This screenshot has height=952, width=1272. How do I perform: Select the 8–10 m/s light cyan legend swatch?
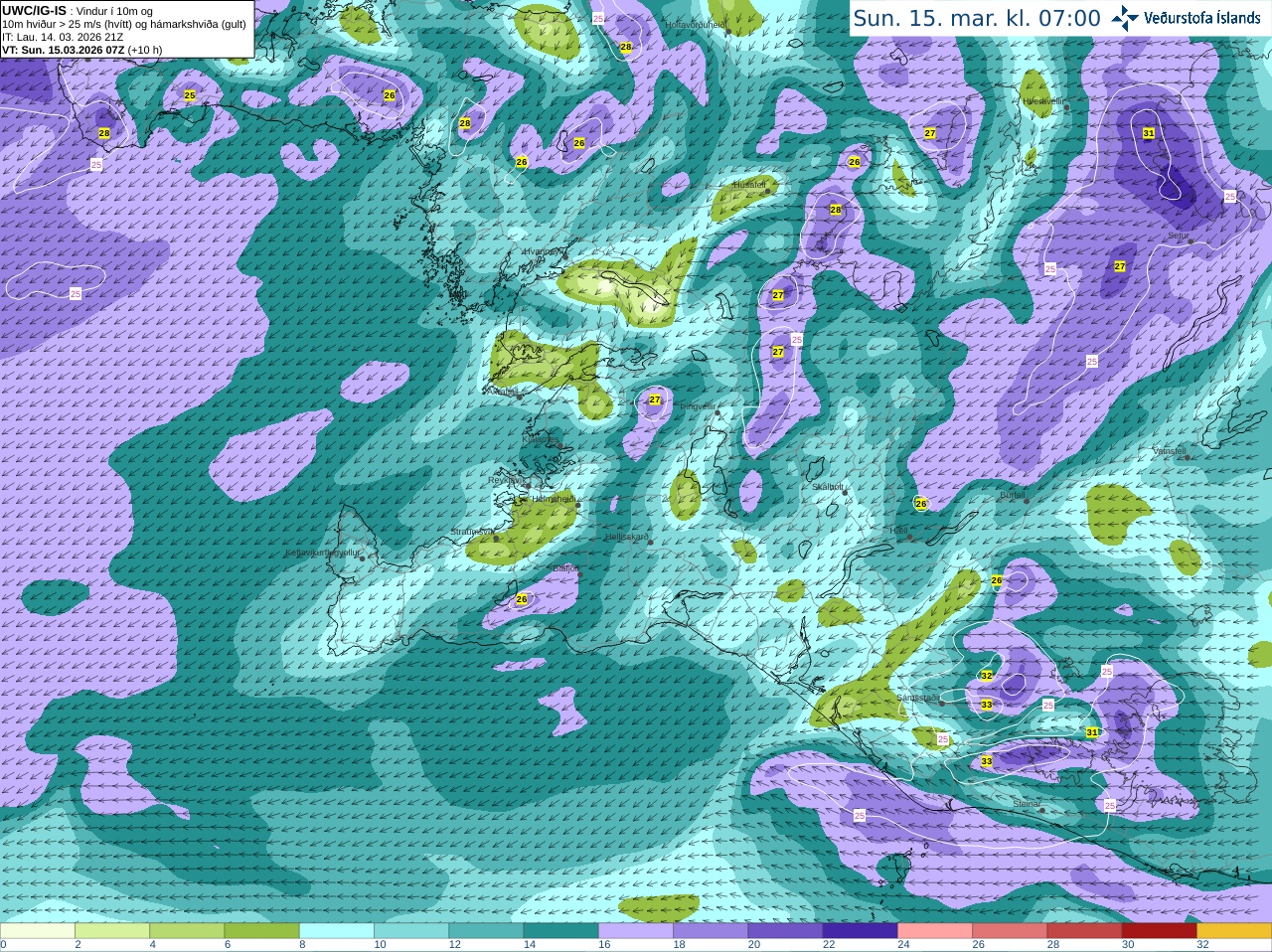point(337,931)
